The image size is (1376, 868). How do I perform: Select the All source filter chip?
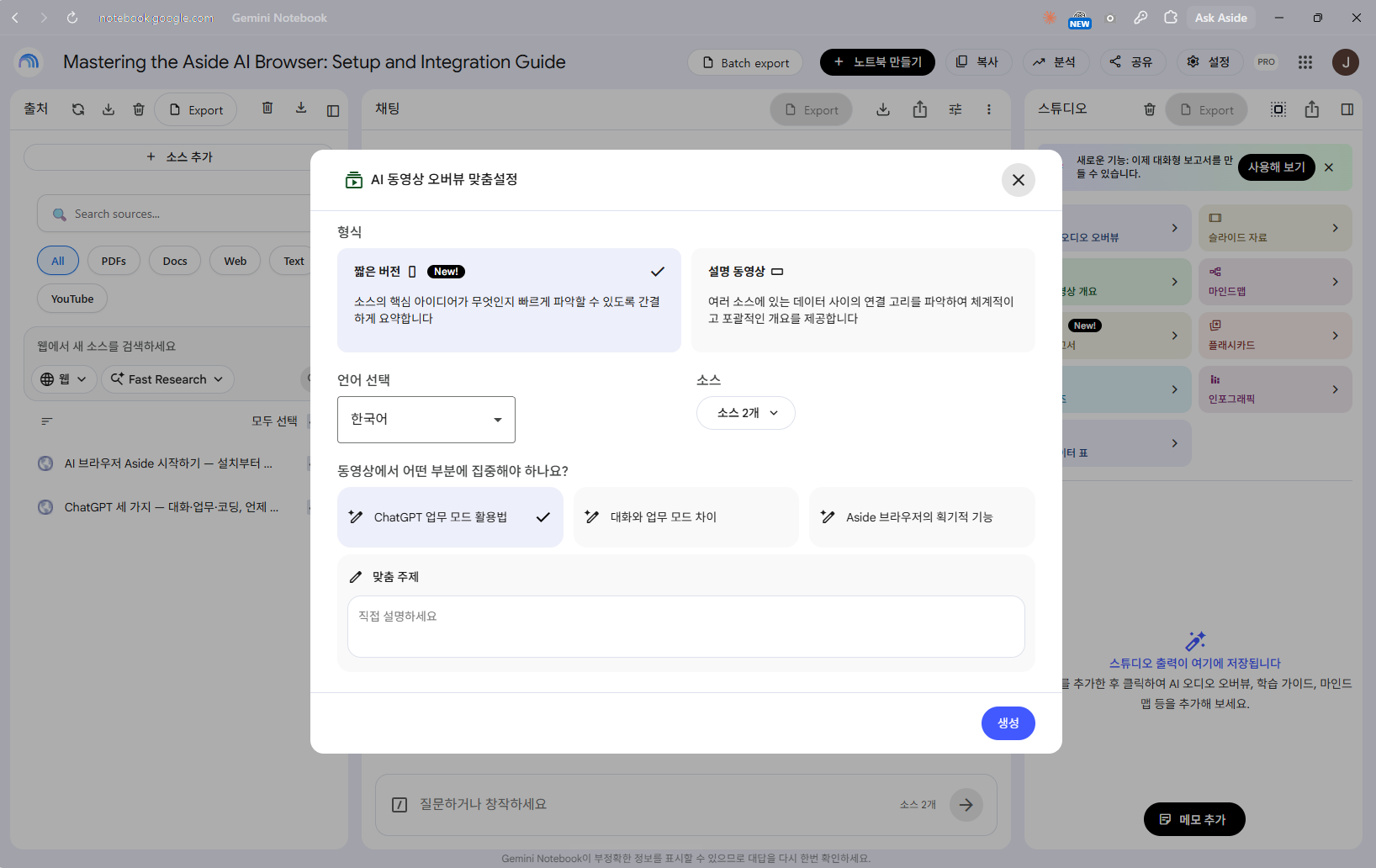point(58,261)
